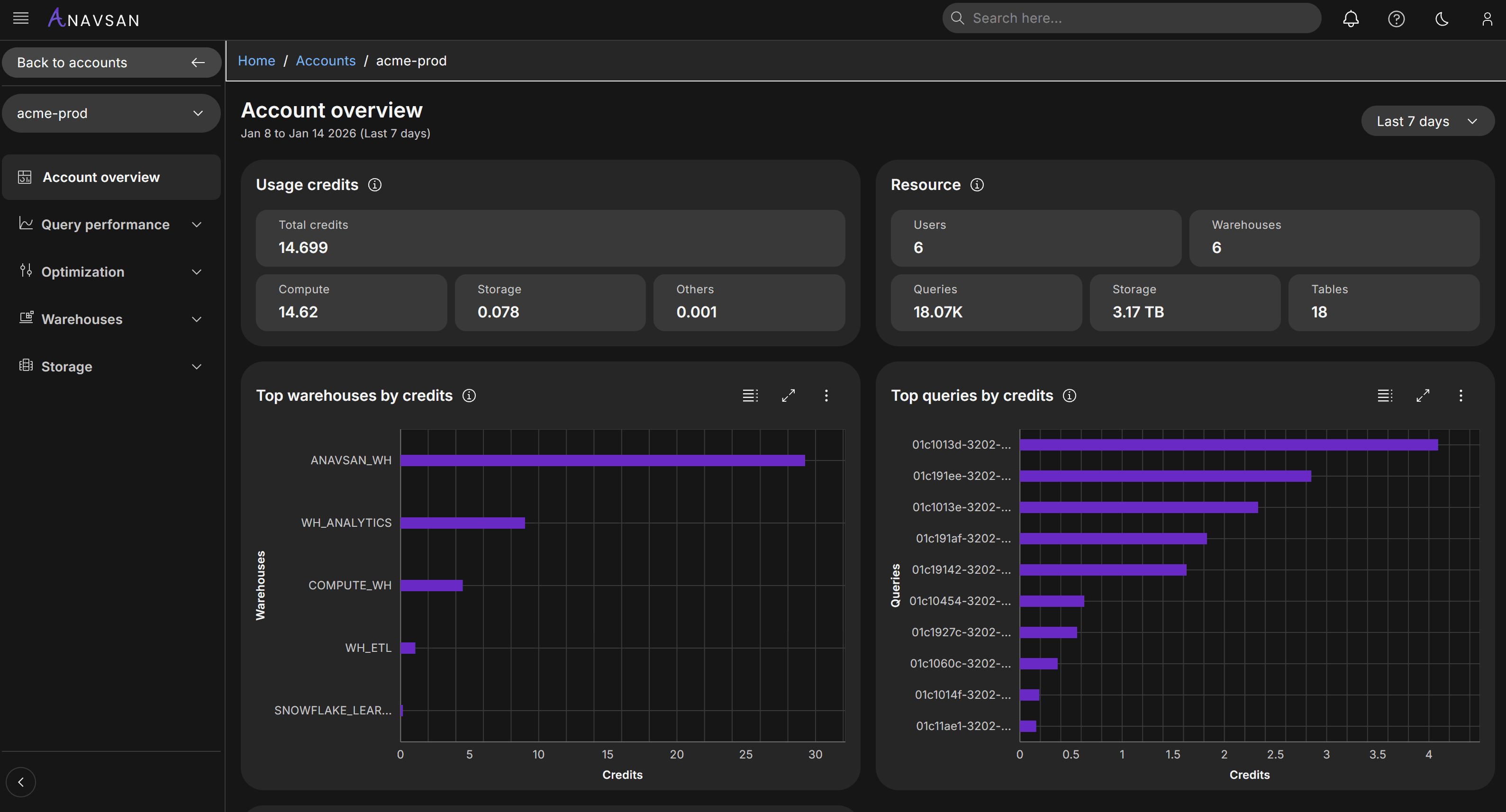Click the ANAVSAN_WH purple bar in chart
Image resolution: width=1506 pixels, height=812 pixels.
602,460
